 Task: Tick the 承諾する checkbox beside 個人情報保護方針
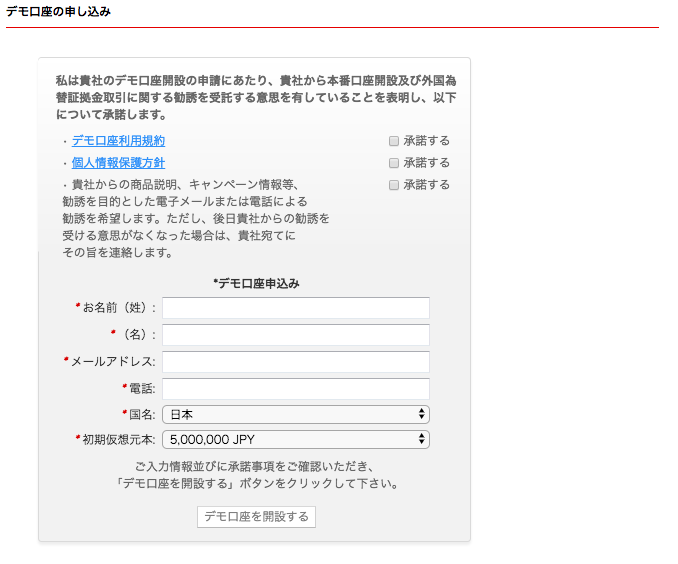pyautogui.click(x=394, y=163)
